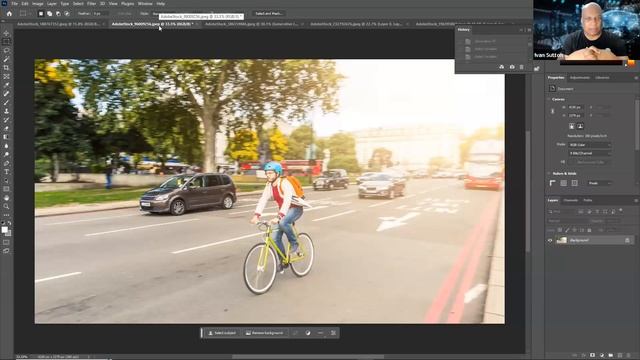This screenshot has width=640, height=360.
Task: Select the Frame tool
Action: coord(6,76)
